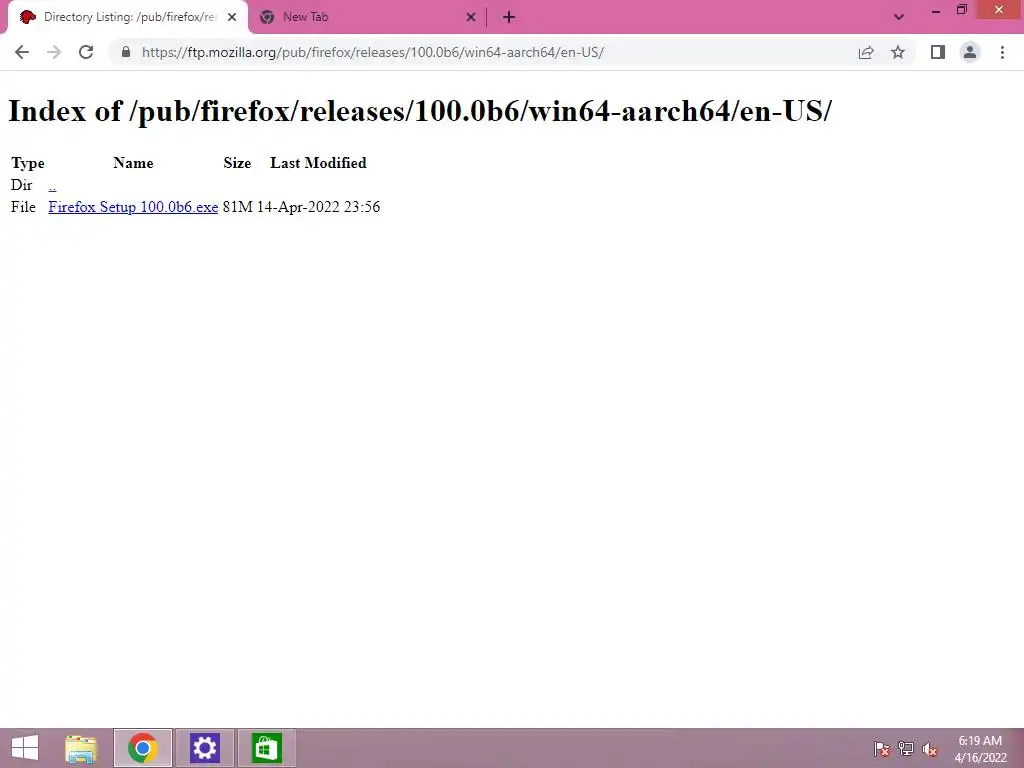Restore down the Chrome window
This screenshot has height=768, width=1024.
tap(961, 10)
